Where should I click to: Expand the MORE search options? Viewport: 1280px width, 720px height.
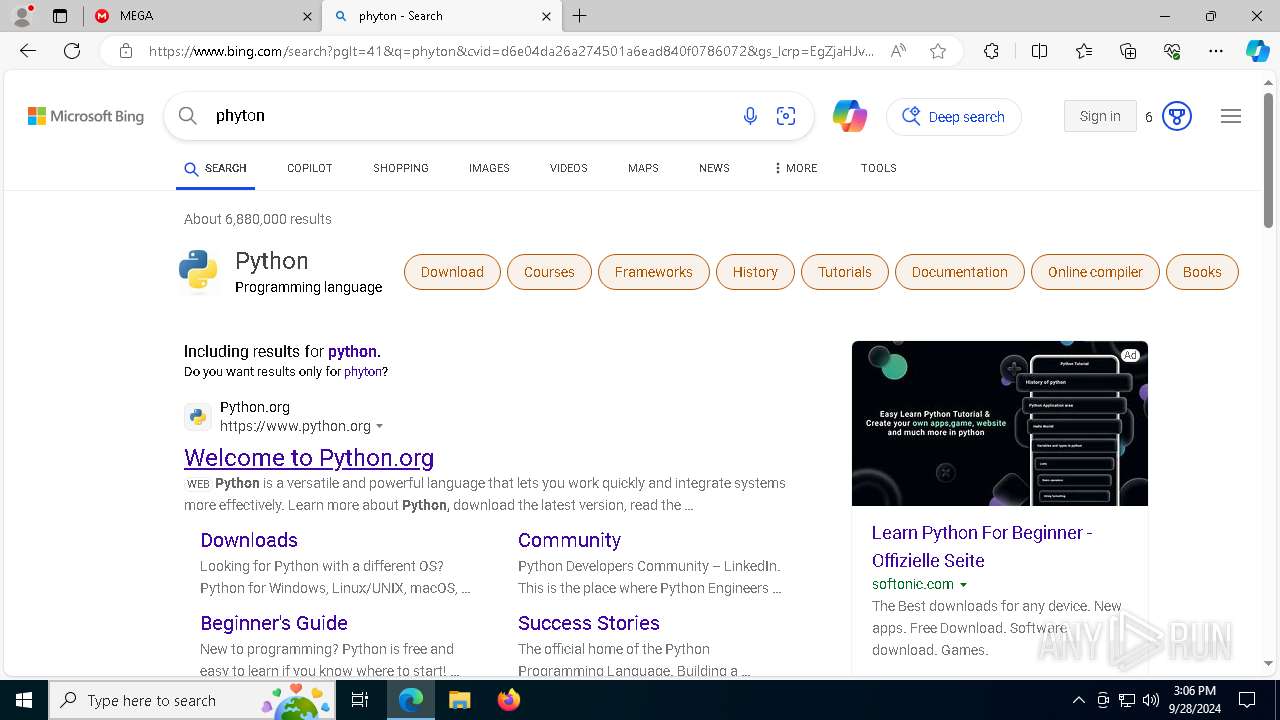click(795, 168)
